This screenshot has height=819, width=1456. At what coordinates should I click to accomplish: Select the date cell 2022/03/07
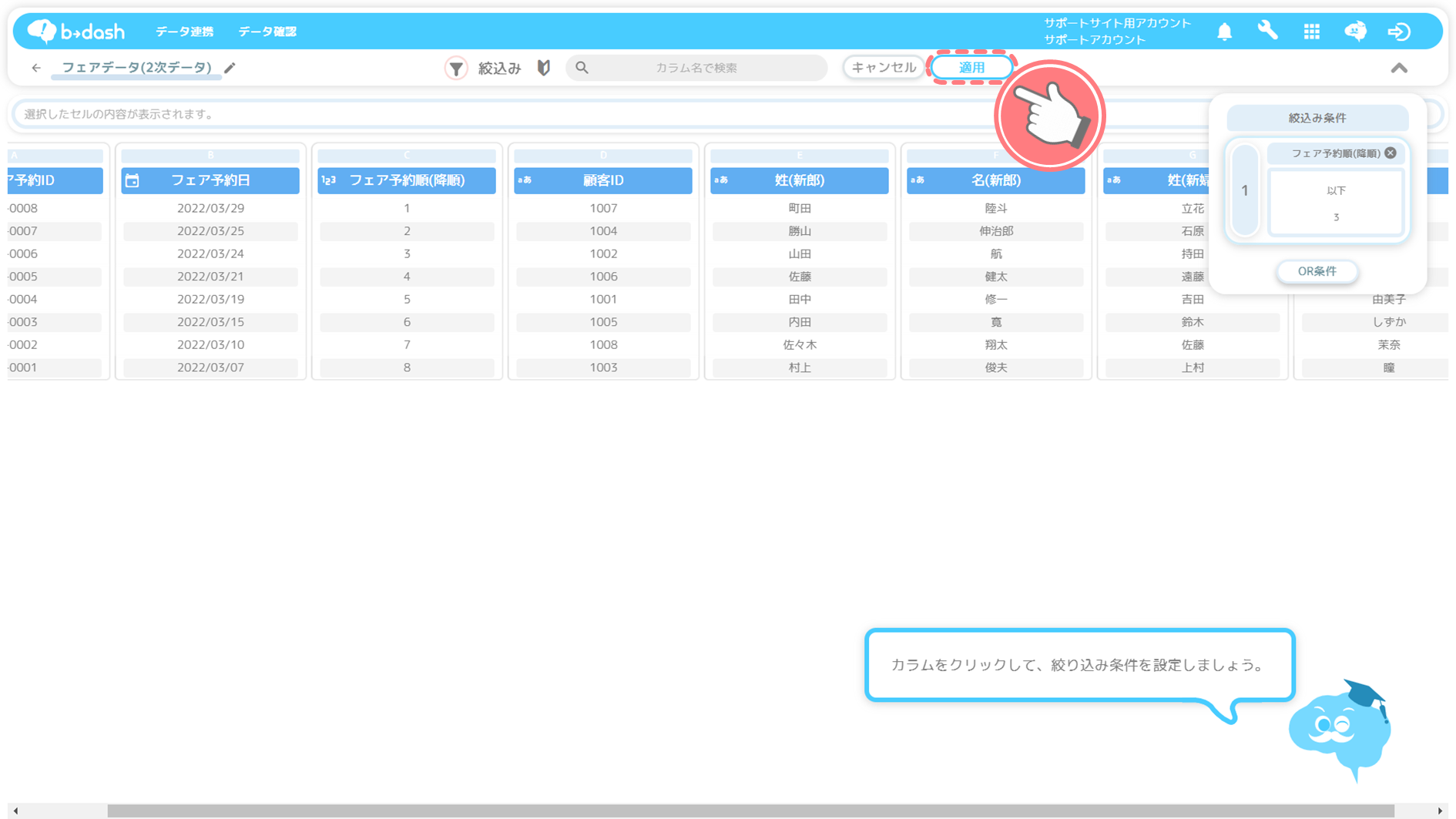(x=210, y=368)
